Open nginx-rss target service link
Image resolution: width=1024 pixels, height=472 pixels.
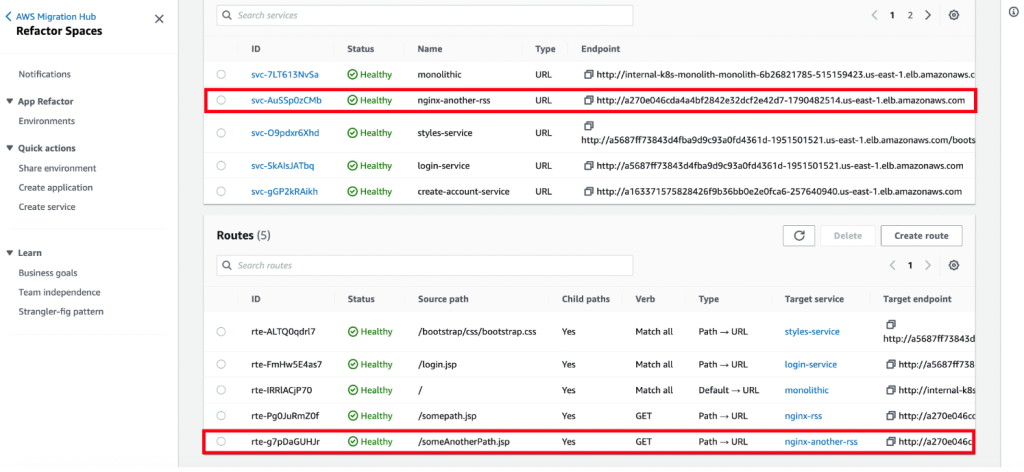803,415
